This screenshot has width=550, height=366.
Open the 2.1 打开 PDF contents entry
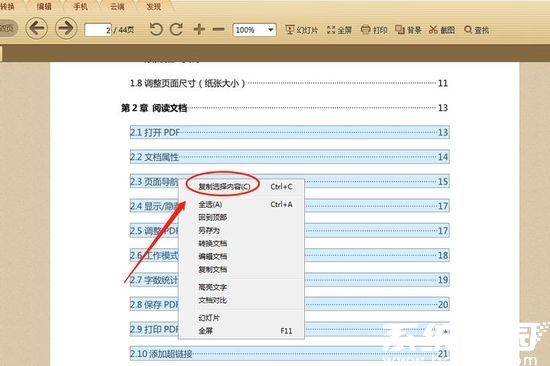(290, 132)
